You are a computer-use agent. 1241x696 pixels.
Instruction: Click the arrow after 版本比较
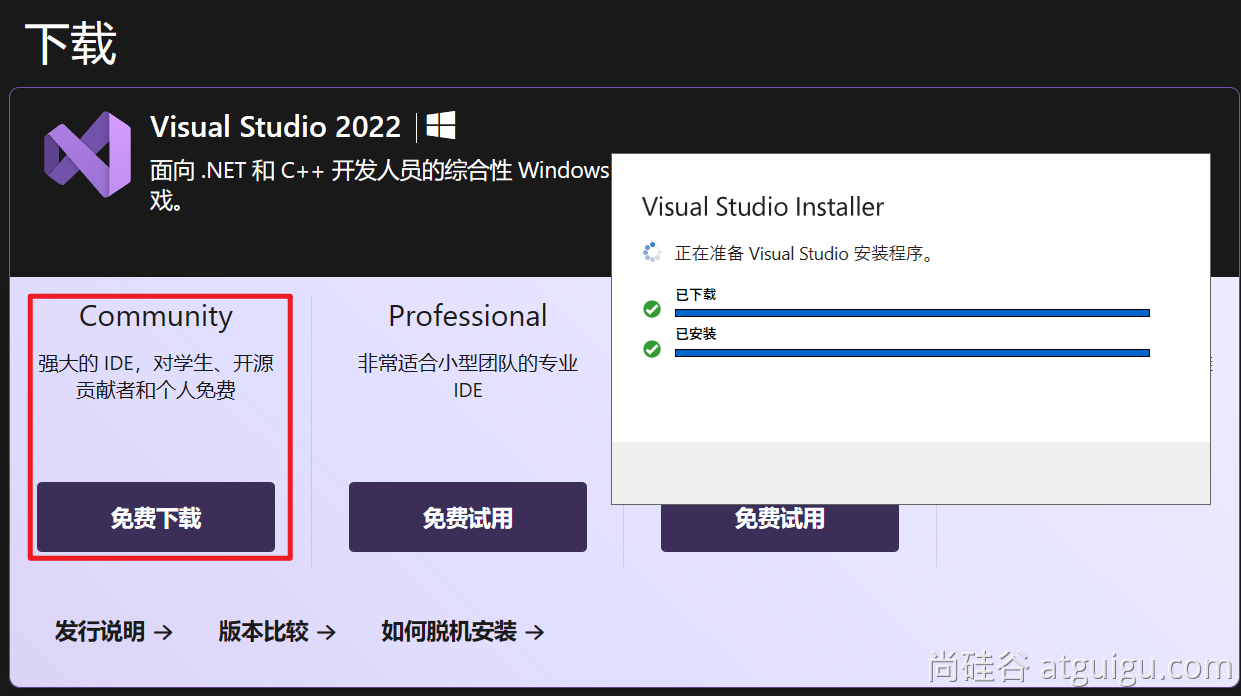tap(325, 632)
